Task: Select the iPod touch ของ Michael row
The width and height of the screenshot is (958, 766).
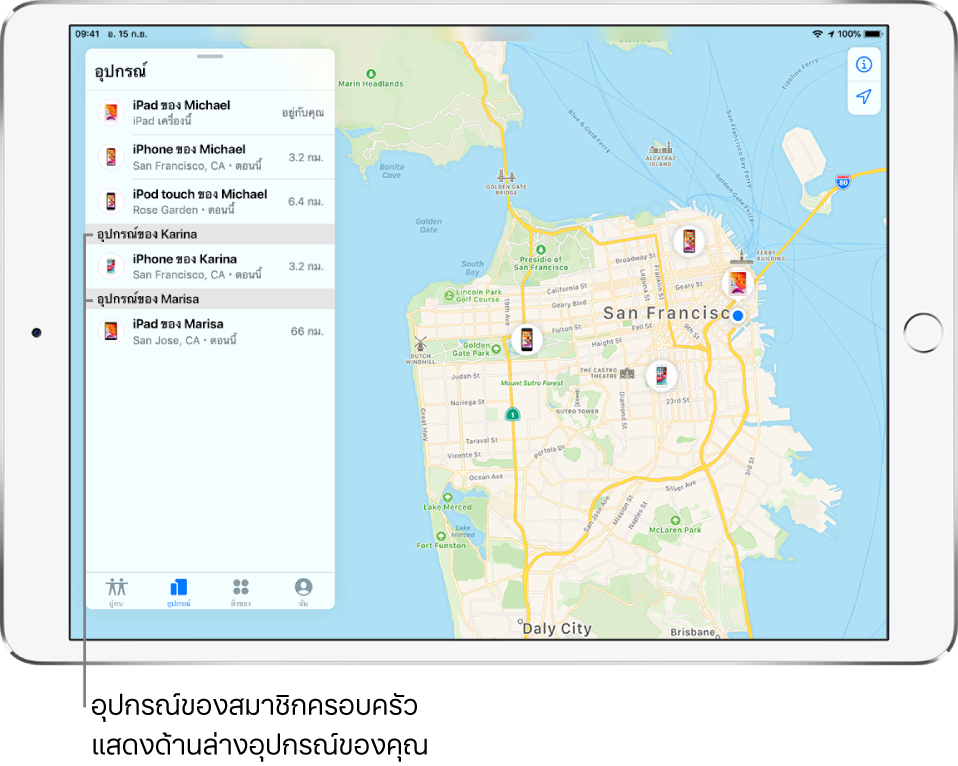Action: [x=210, y=202]
